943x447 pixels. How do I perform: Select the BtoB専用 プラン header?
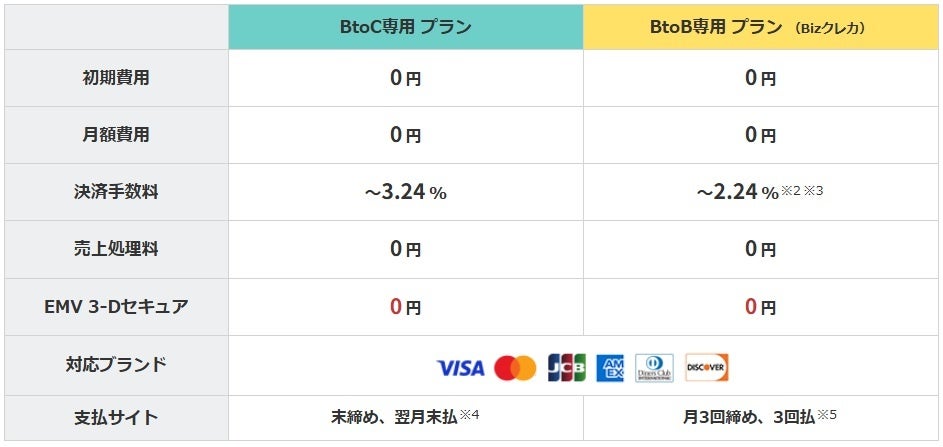[x=761, y=27]
